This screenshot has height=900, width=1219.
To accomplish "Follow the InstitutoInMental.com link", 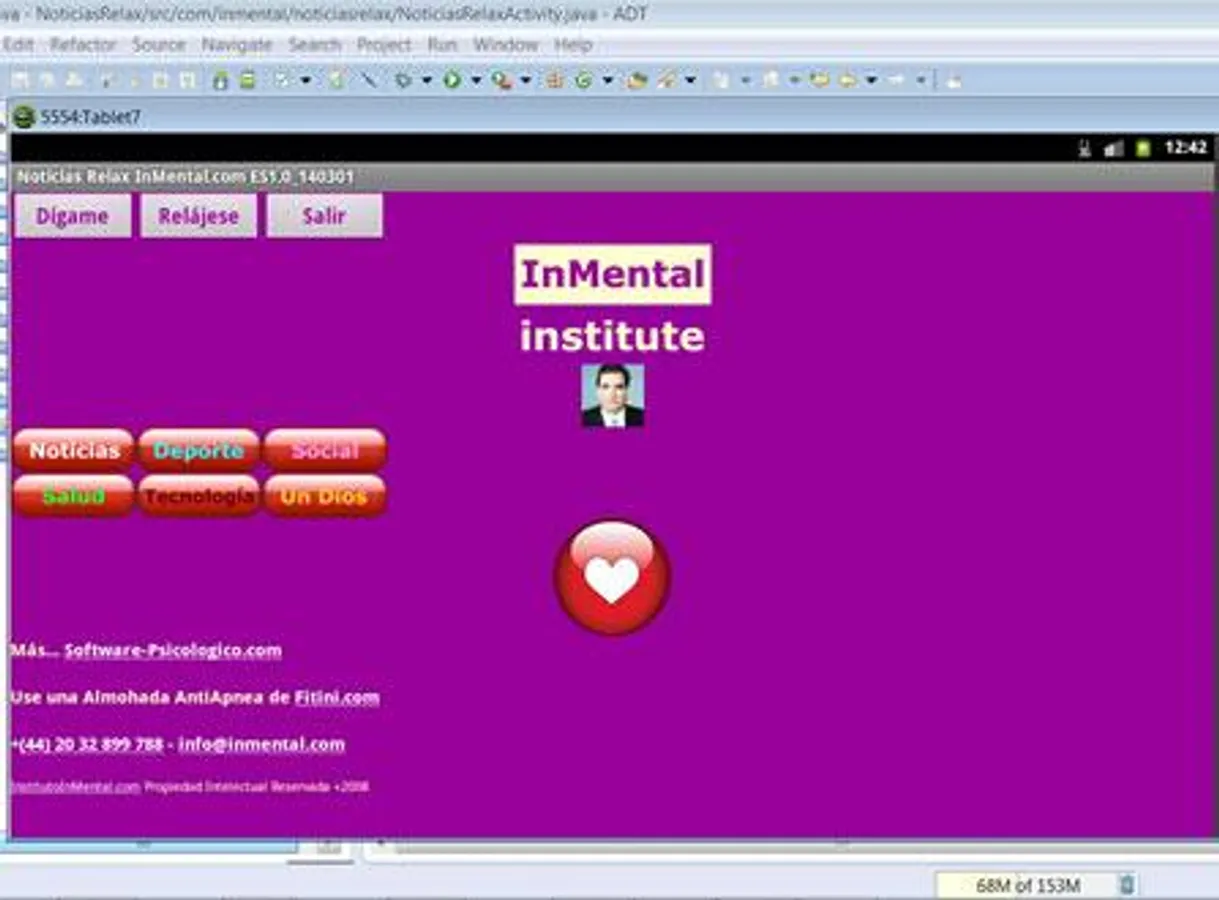I will coord(75,787).
